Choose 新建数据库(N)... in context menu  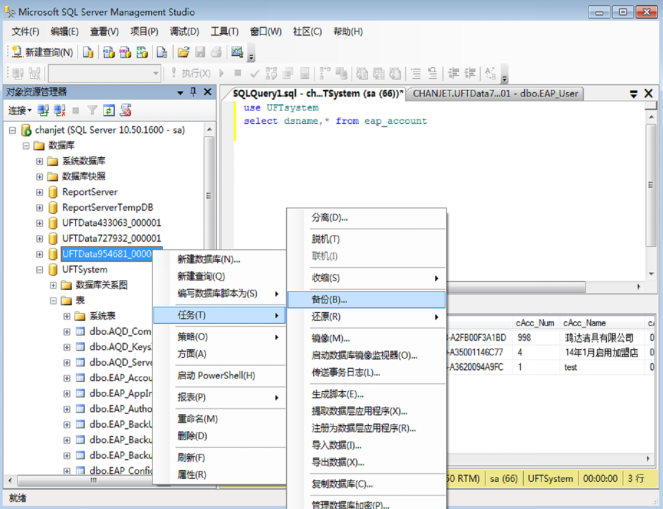point(219,260)
